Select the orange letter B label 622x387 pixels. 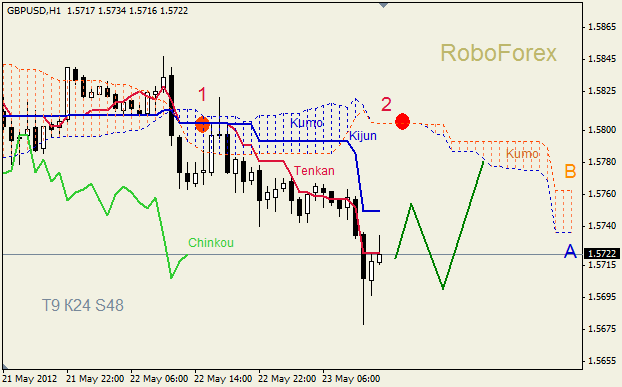click(570, 172)
